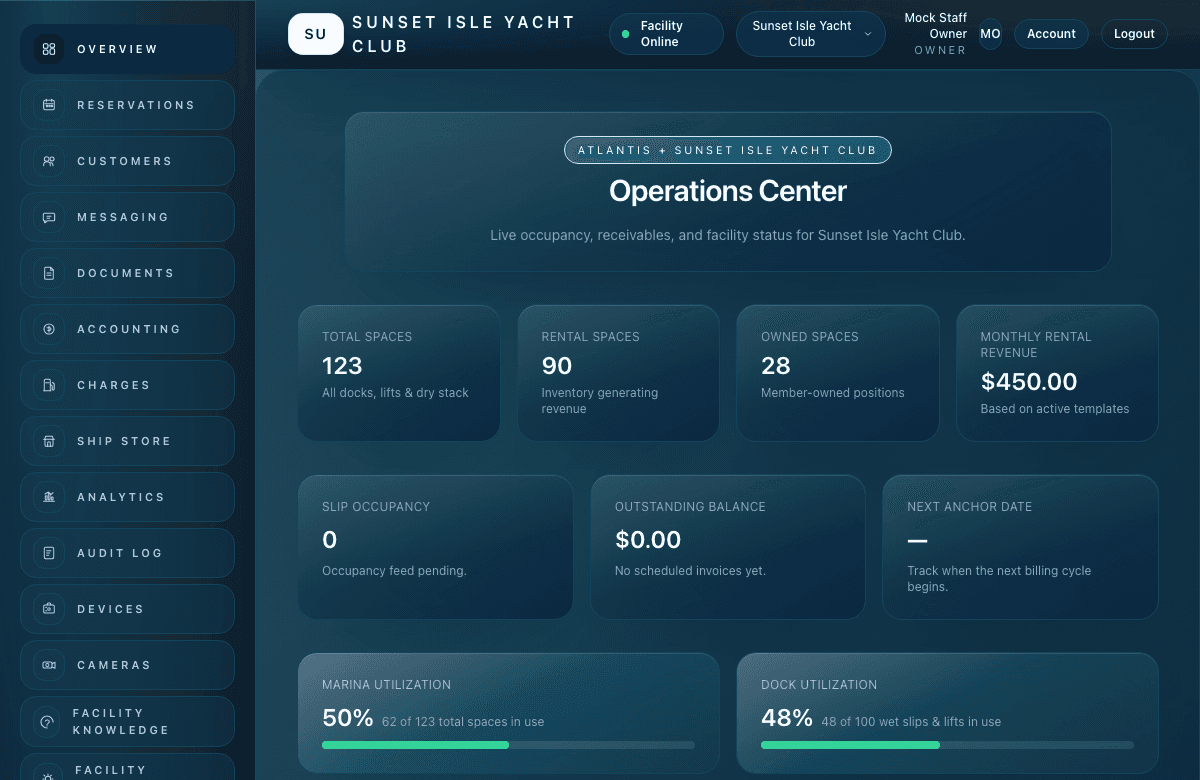The image size is (1200, 780).
Task: Click "No scheduled invoices yet." text
Action: [690, 571]
